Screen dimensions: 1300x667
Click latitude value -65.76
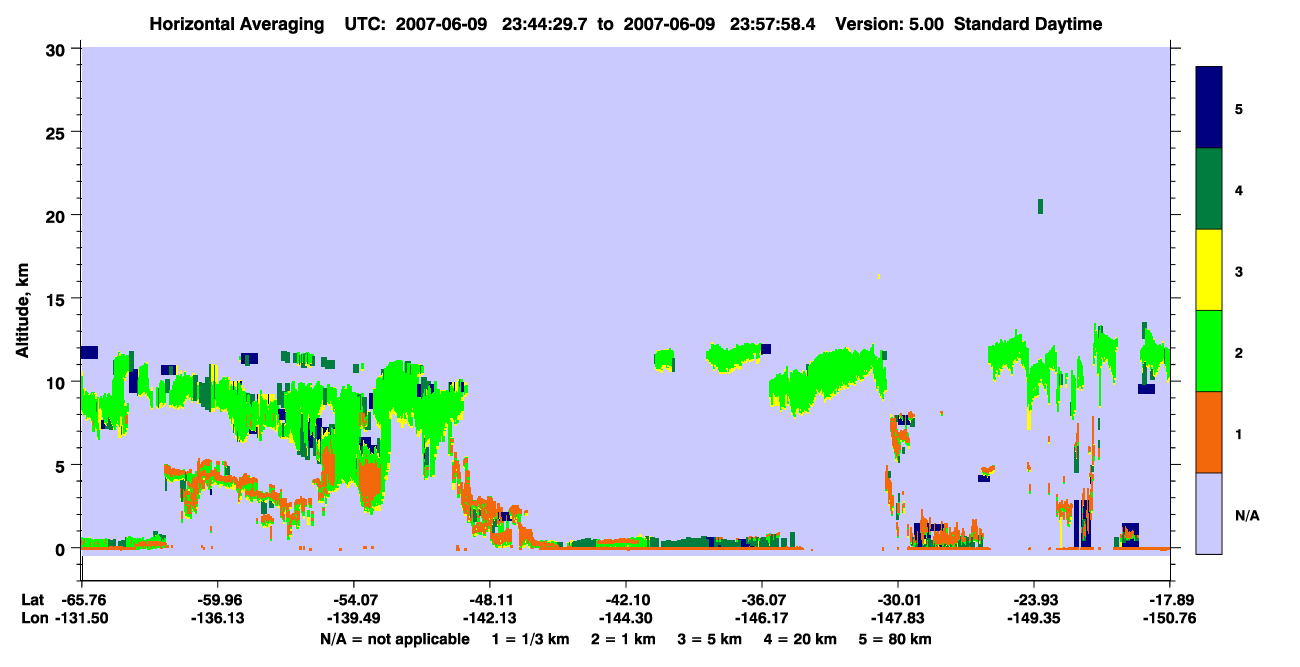tap(82, 600)
